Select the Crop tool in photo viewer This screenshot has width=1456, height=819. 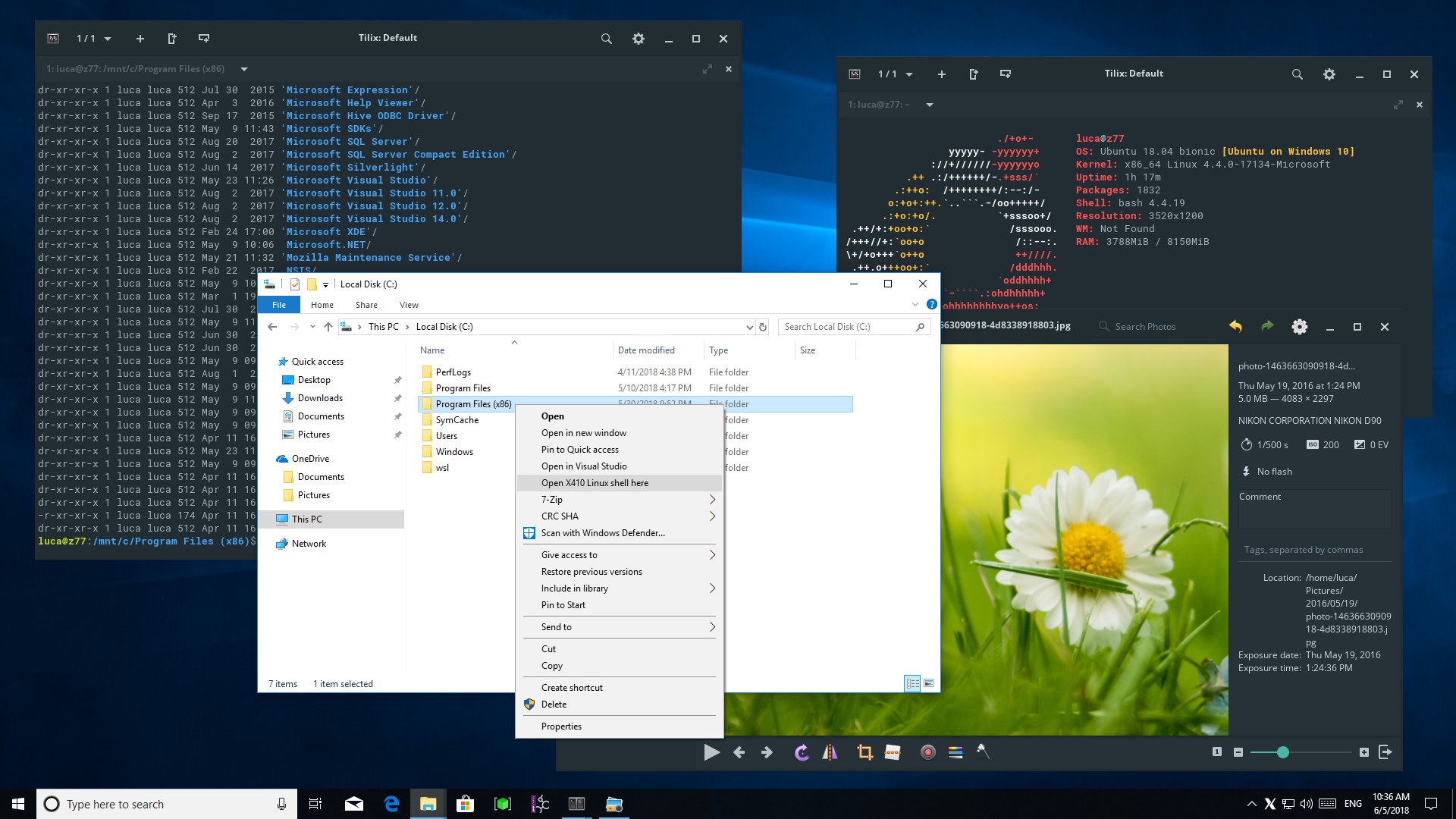pos(864,752)
